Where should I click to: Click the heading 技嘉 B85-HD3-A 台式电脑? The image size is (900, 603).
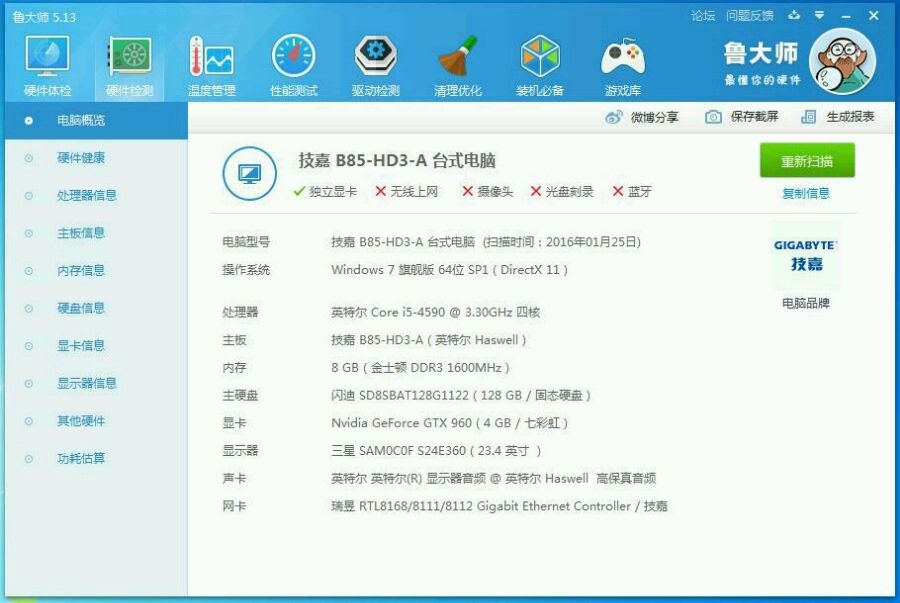(x=397, y=161)
